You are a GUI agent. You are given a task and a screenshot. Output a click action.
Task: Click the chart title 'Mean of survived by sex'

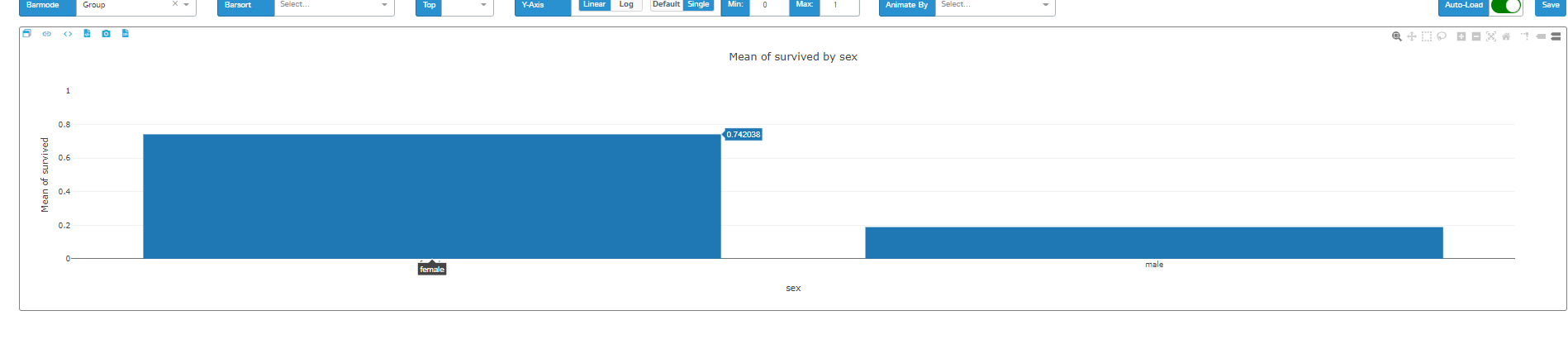pos(793,57)
